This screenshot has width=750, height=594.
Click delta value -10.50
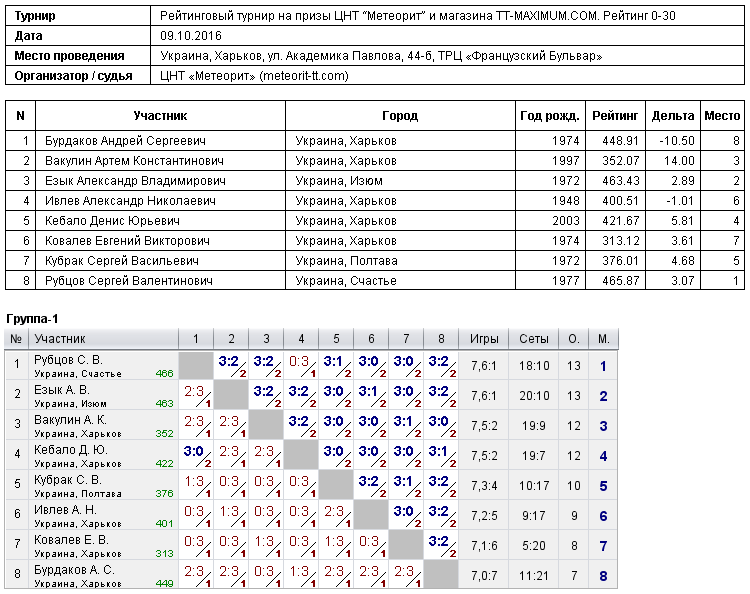tap(676, 141)
